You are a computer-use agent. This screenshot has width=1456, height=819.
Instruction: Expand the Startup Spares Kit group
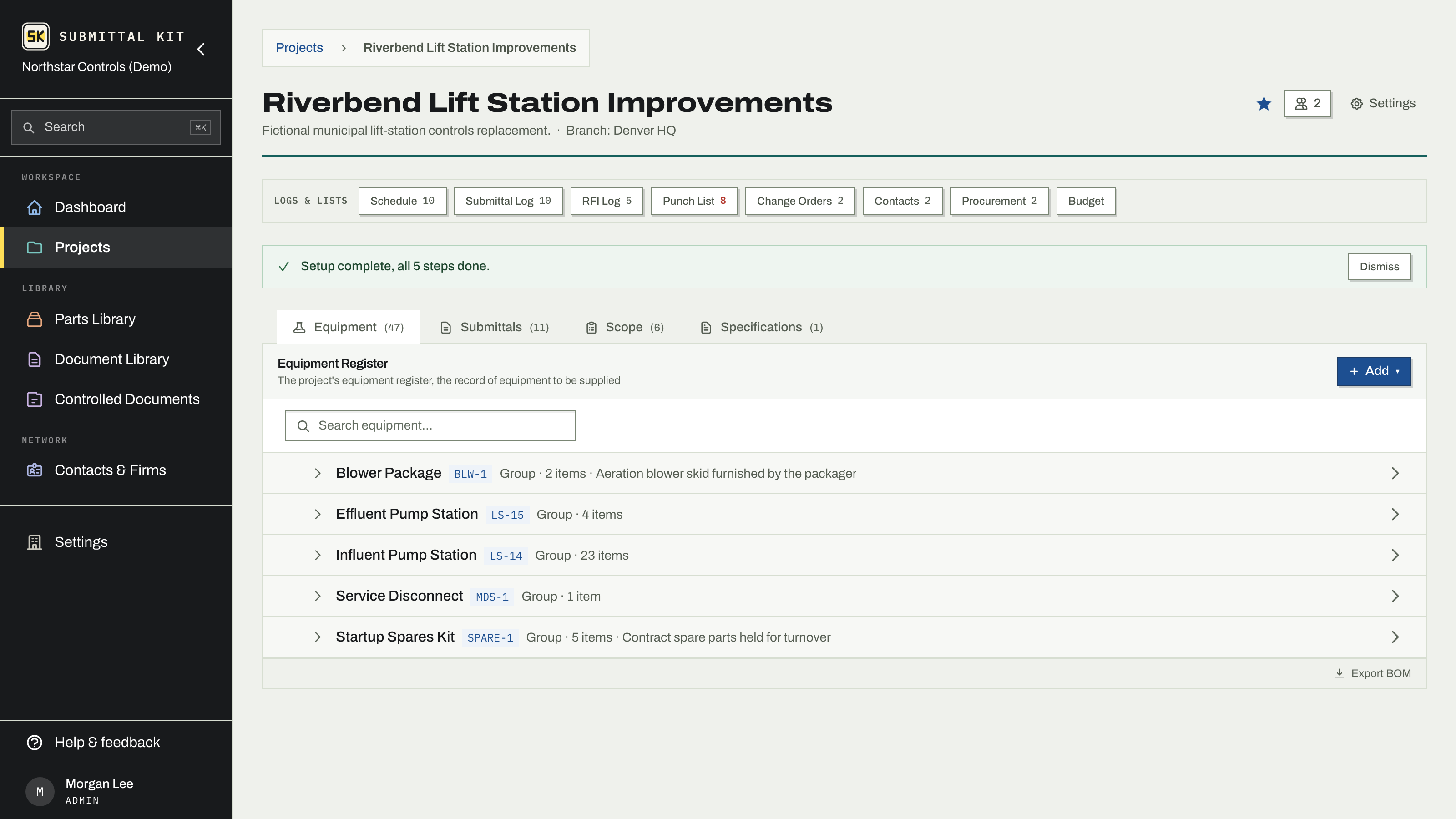point(318,637)
